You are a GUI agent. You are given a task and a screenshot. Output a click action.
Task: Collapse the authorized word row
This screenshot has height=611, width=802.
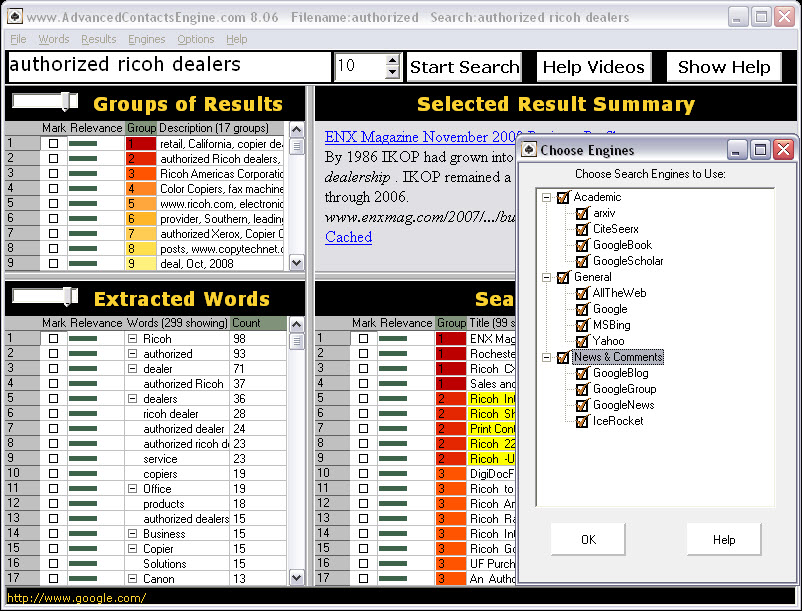tap(132, 353)
